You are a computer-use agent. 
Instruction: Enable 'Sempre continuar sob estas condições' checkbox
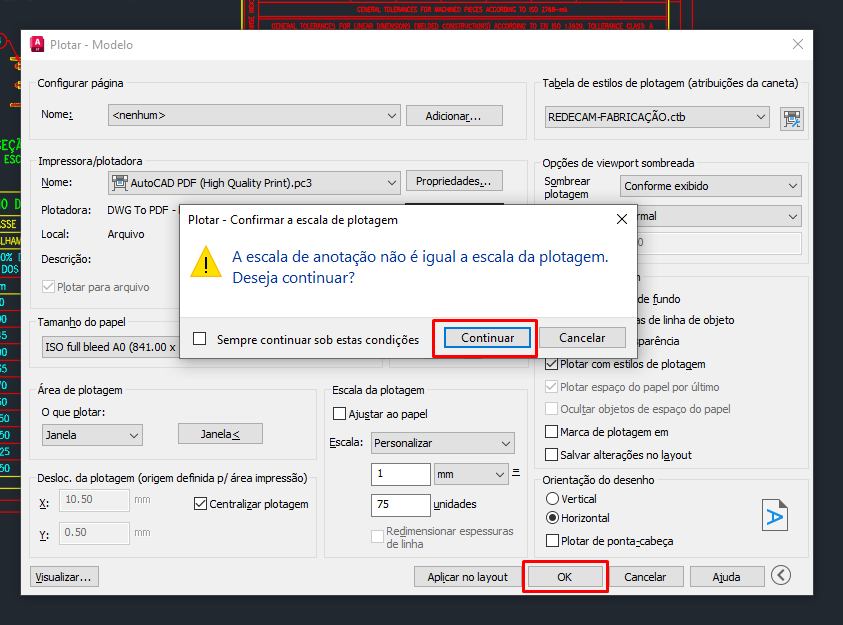[200, 339]
